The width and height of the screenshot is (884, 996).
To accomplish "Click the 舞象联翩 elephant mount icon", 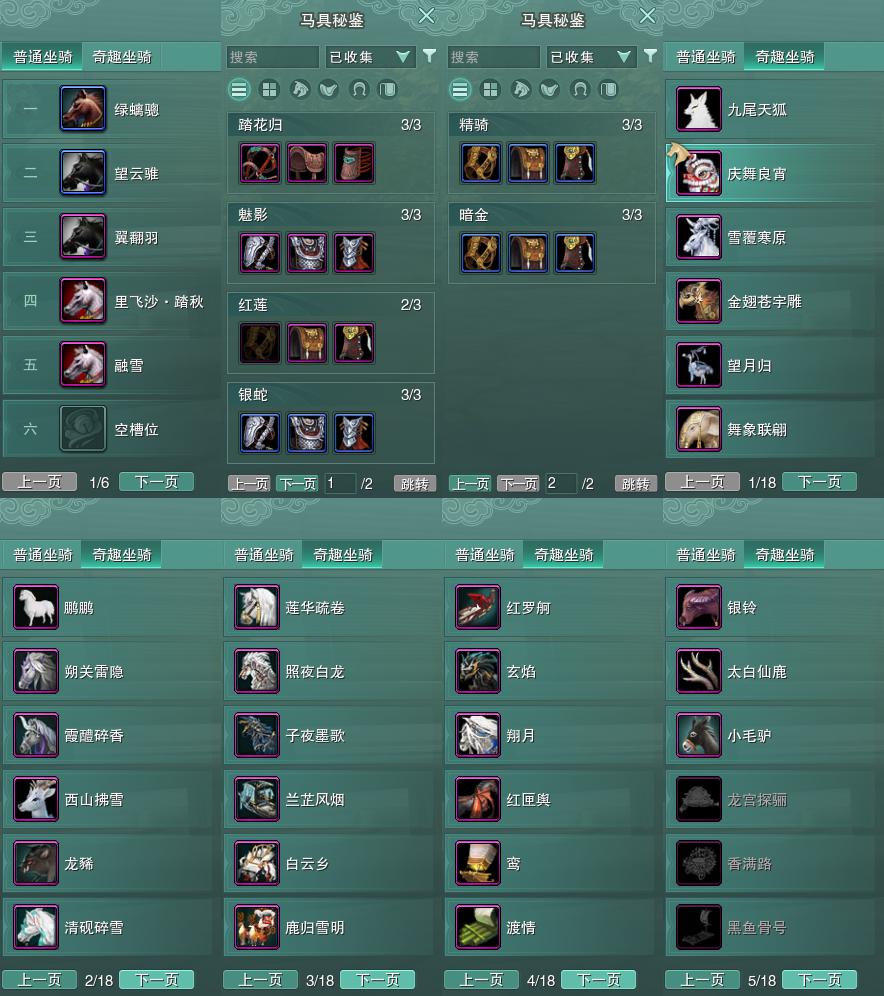I will coord(699,429).
